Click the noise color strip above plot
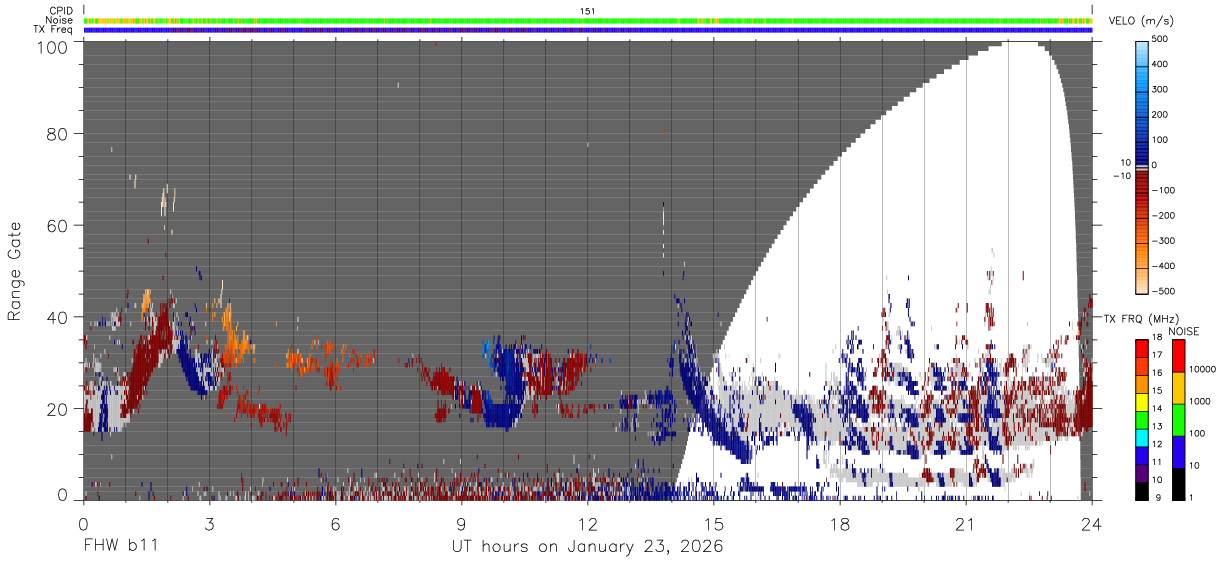 click(x=587, y=20)
